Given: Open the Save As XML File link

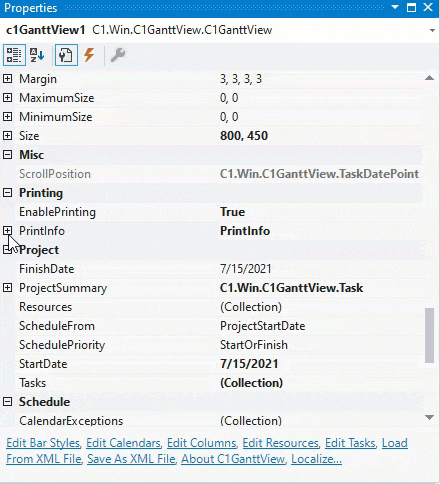Looking at the screenshot, I should click(131, 459).
